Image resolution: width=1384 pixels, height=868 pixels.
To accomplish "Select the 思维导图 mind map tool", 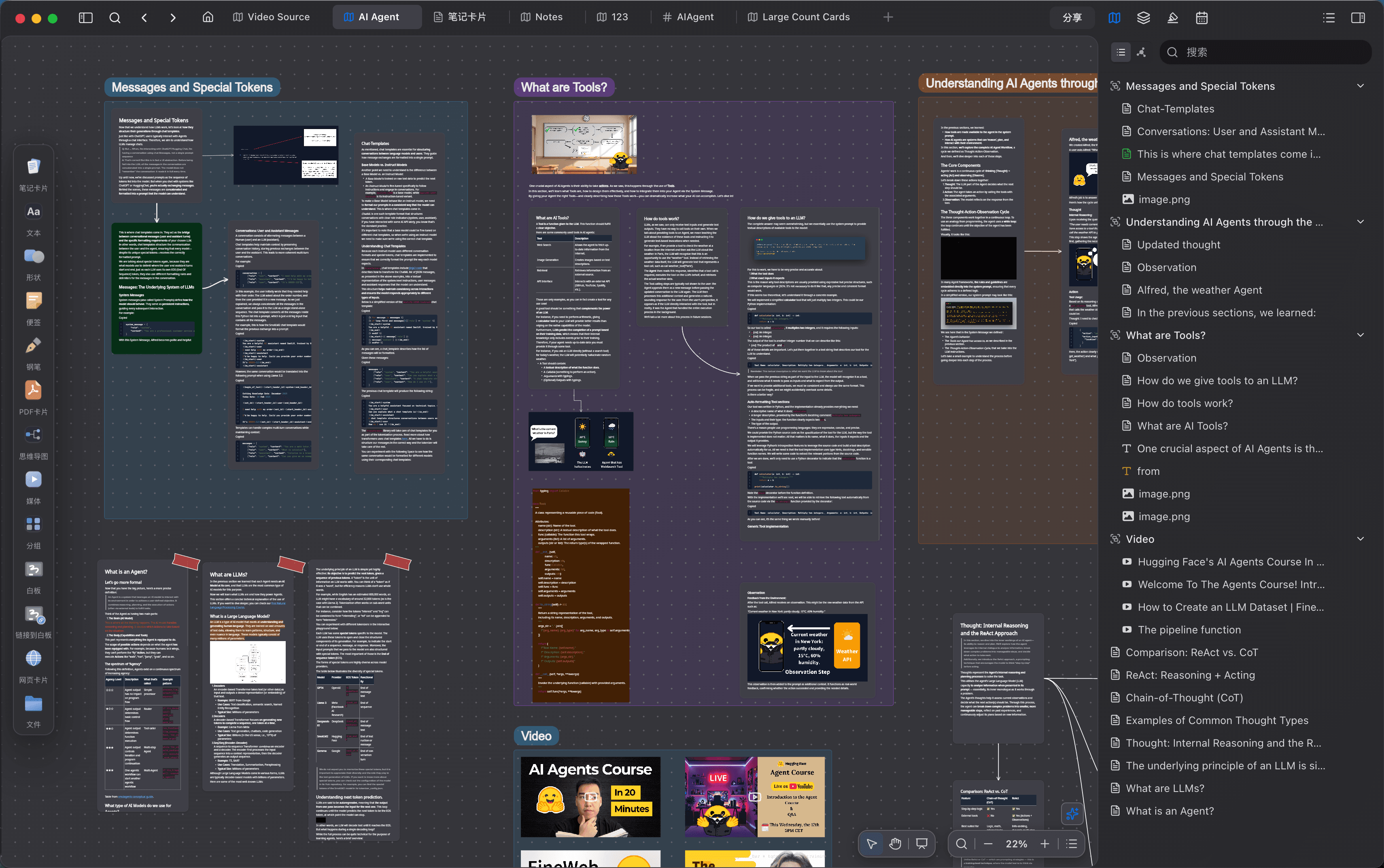I will pos(33,442).
